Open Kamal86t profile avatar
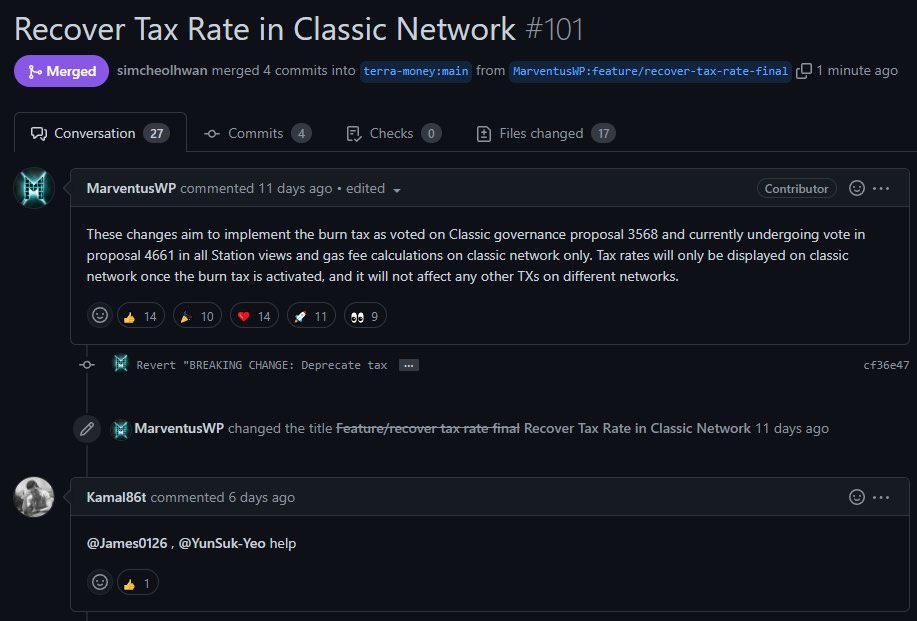917x621 pixels. [34, 498]
